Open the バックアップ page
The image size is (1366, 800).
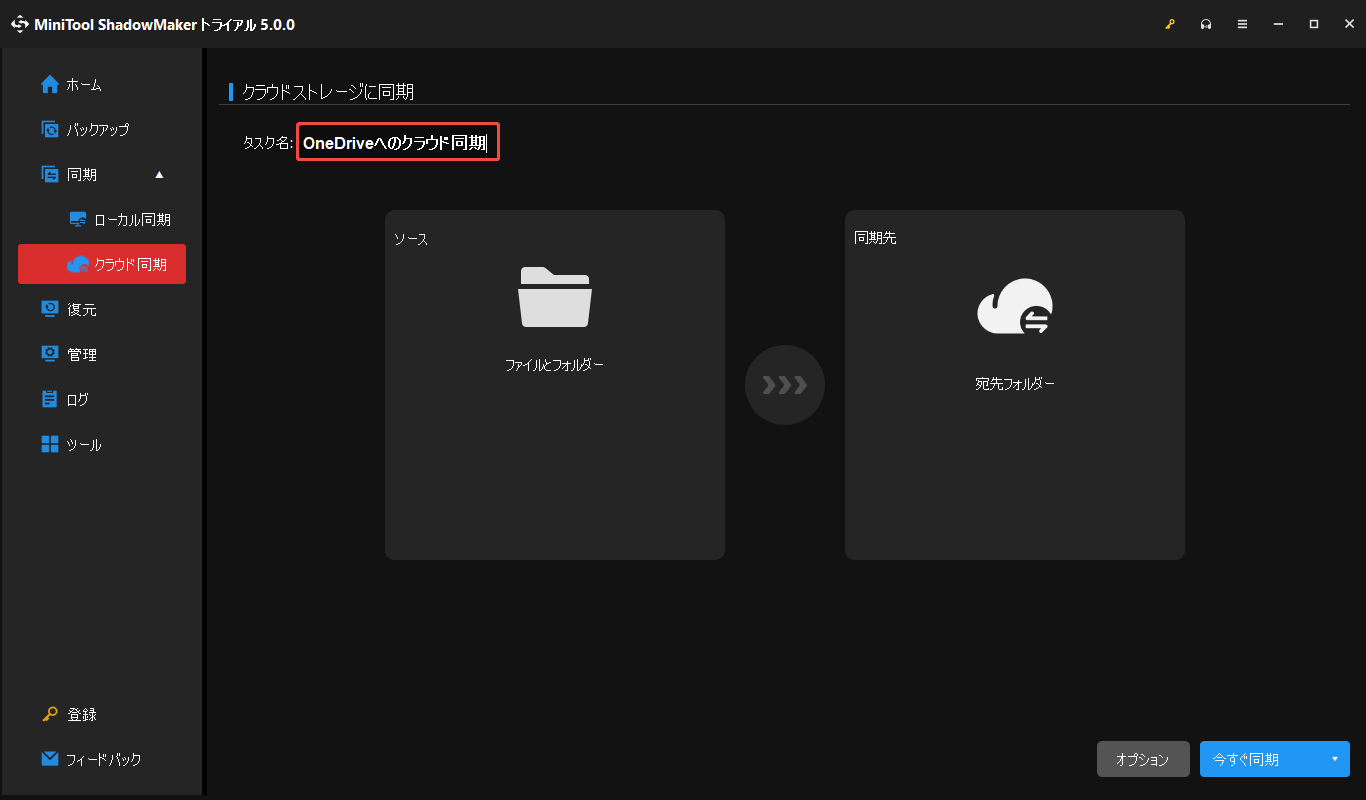(102, 130)
